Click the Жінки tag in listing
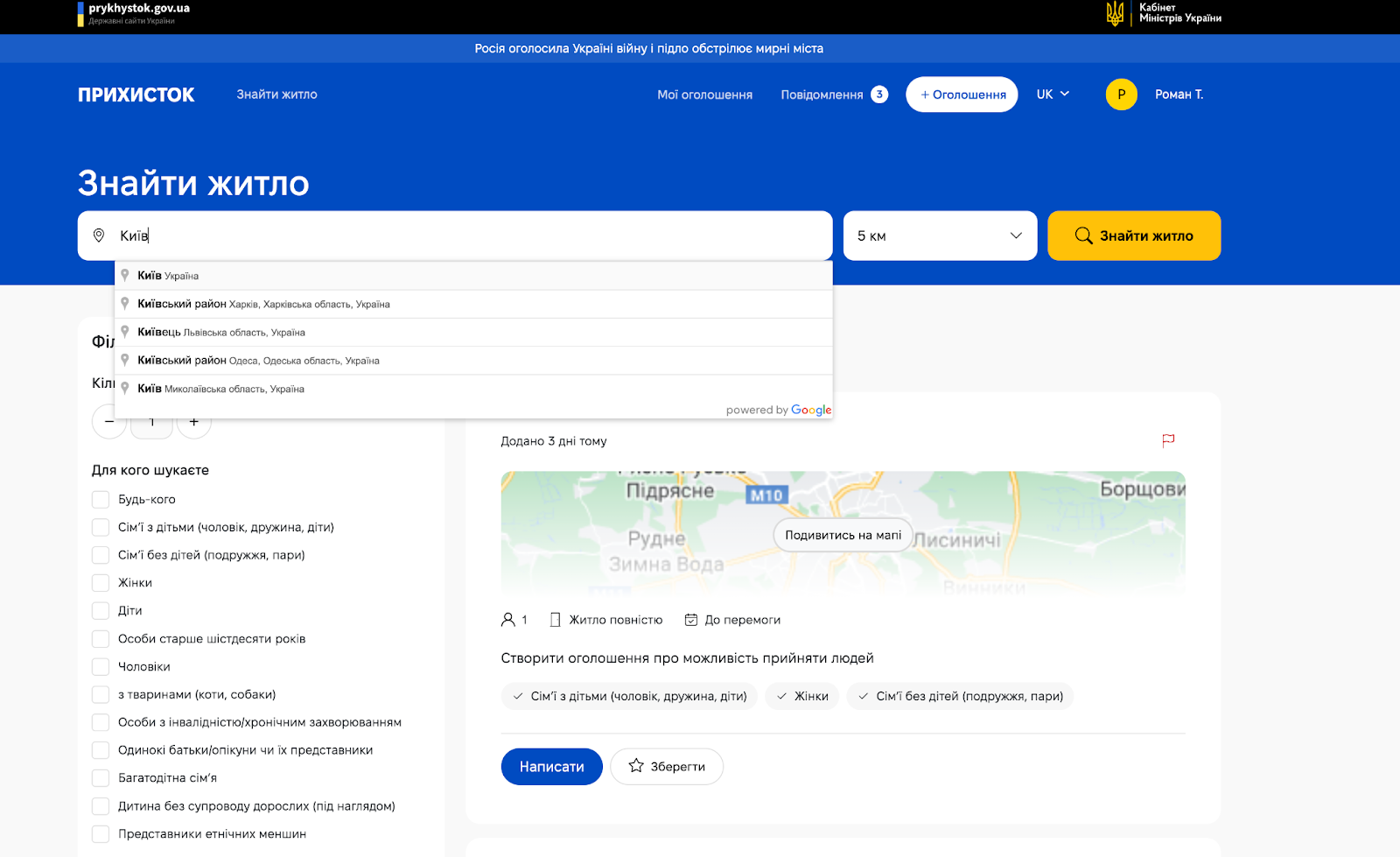 pyautogui.click(x=802, y=696)
